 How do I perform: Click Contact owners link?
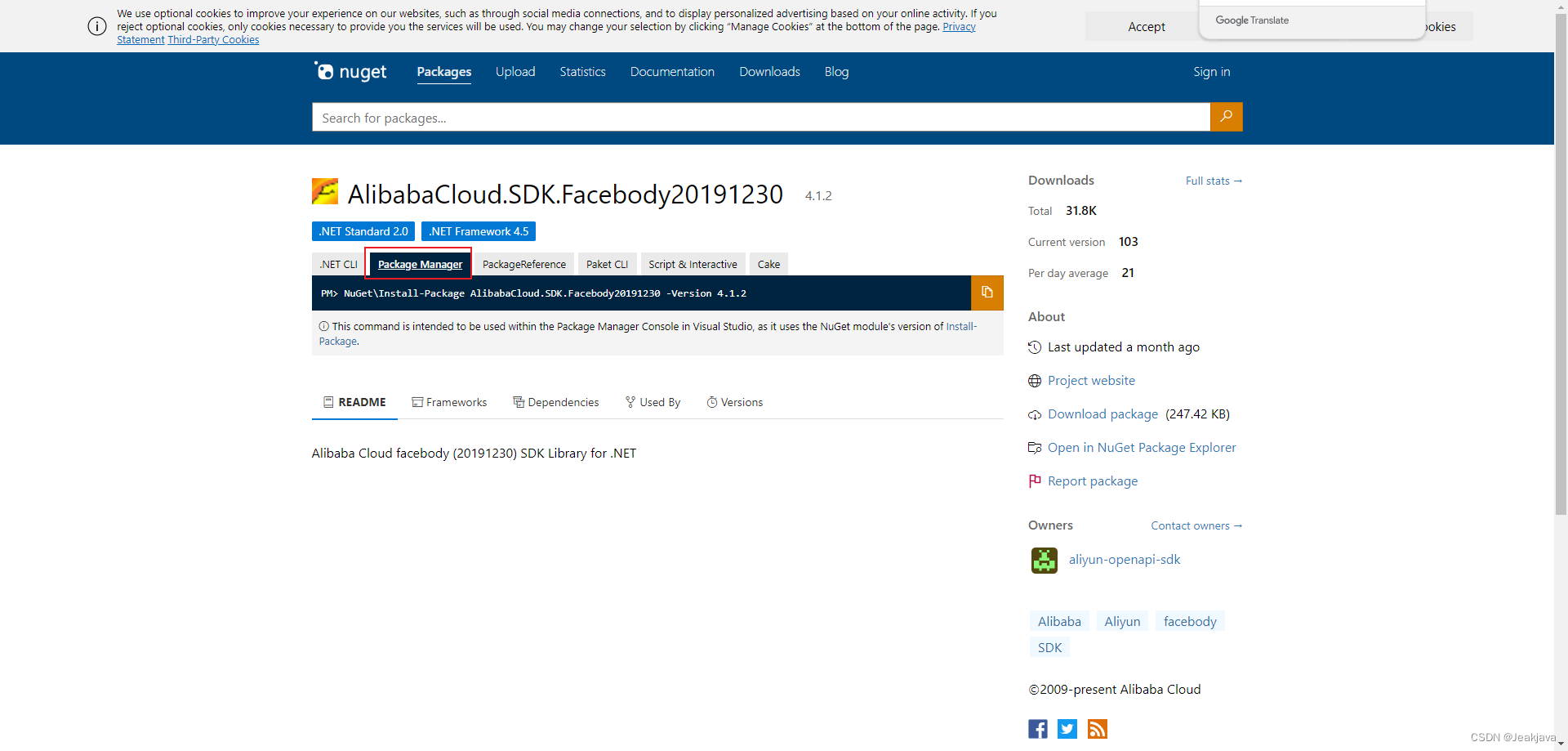(1196, 525)
